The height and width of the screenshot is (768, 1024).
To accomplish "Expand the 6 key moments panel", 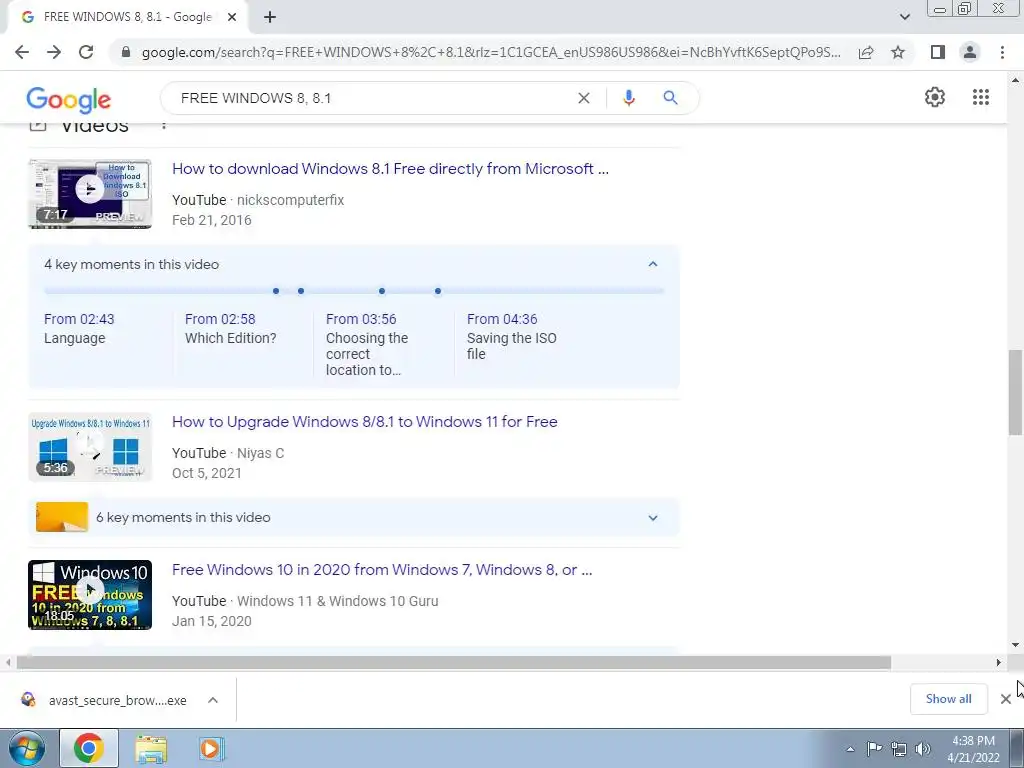I will pyautogui.click(x=652, y=518).
